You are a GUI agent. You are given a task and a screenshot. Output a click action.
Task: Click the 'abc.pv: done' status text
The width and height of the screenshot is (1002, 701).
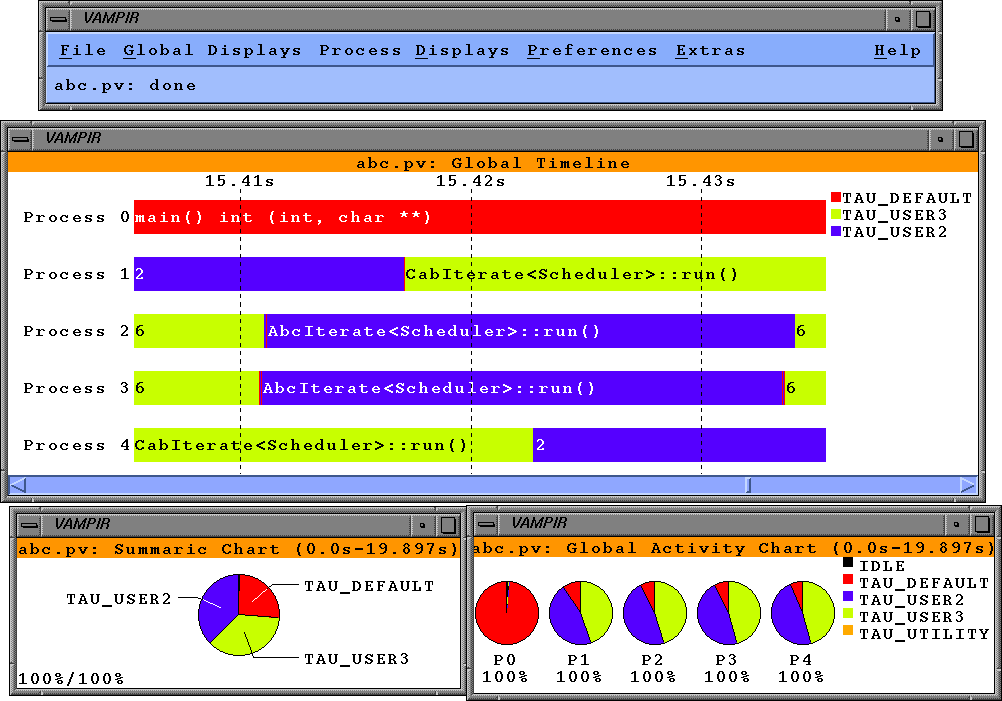(125, 86)
